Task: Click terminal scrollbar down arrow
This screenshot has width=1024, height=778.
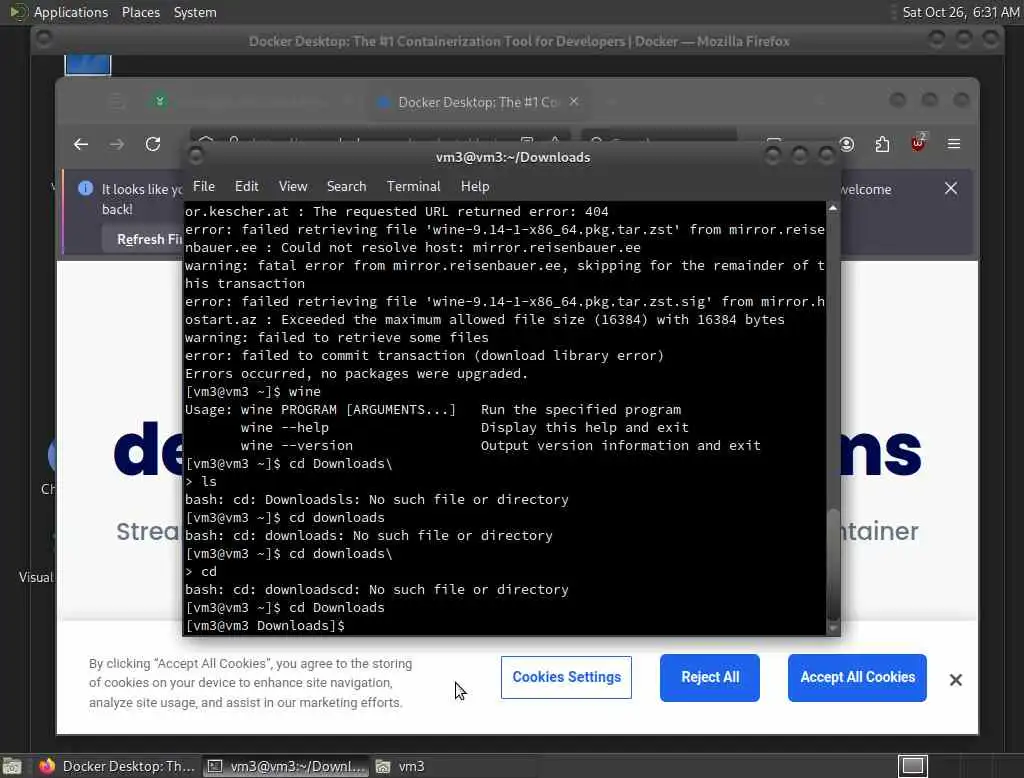Action: pyautogui.click(x=833, y=628)
